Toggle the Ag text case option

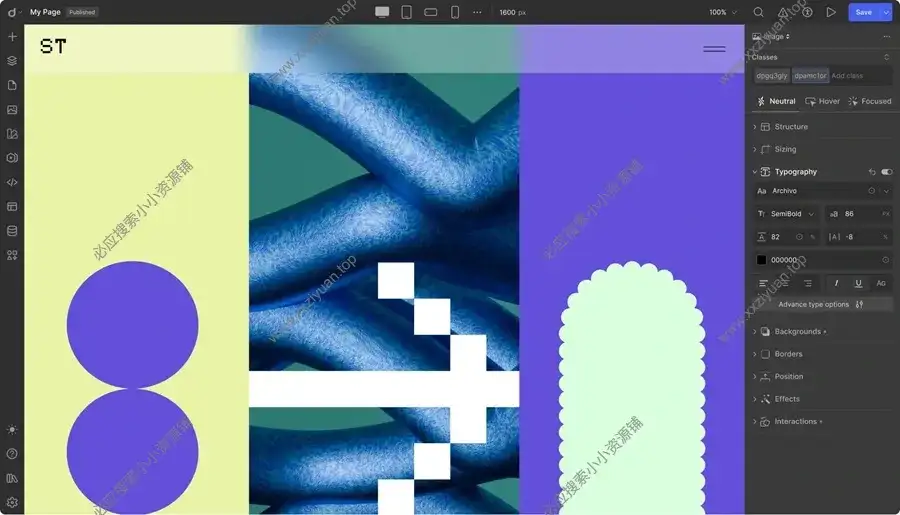[x=881, y=283]
